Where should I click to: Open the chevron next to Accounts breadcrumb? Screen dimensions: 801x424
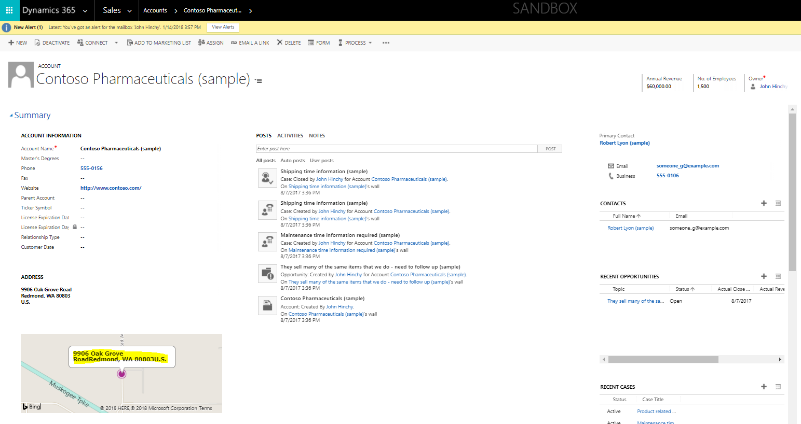(x=176, y=11)
